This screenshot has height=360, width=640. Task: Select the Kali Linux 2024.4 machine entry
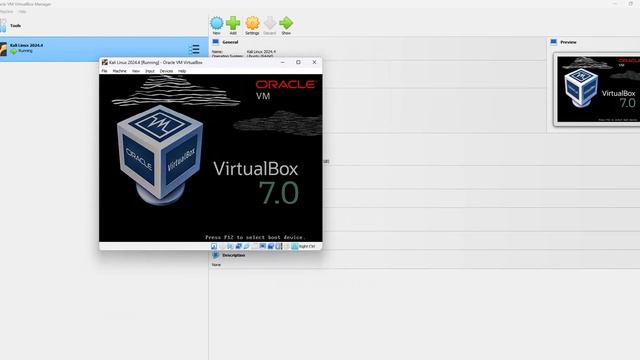click(x=104, y=49)
